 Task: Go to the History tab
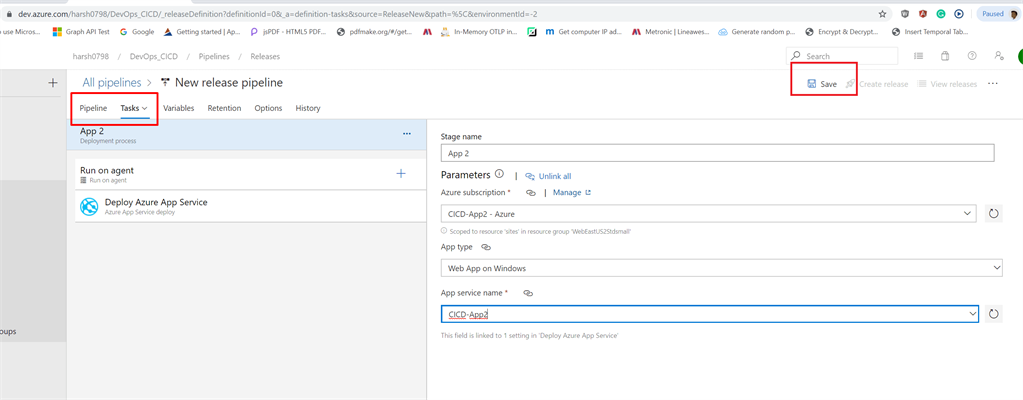coord(308,108)
